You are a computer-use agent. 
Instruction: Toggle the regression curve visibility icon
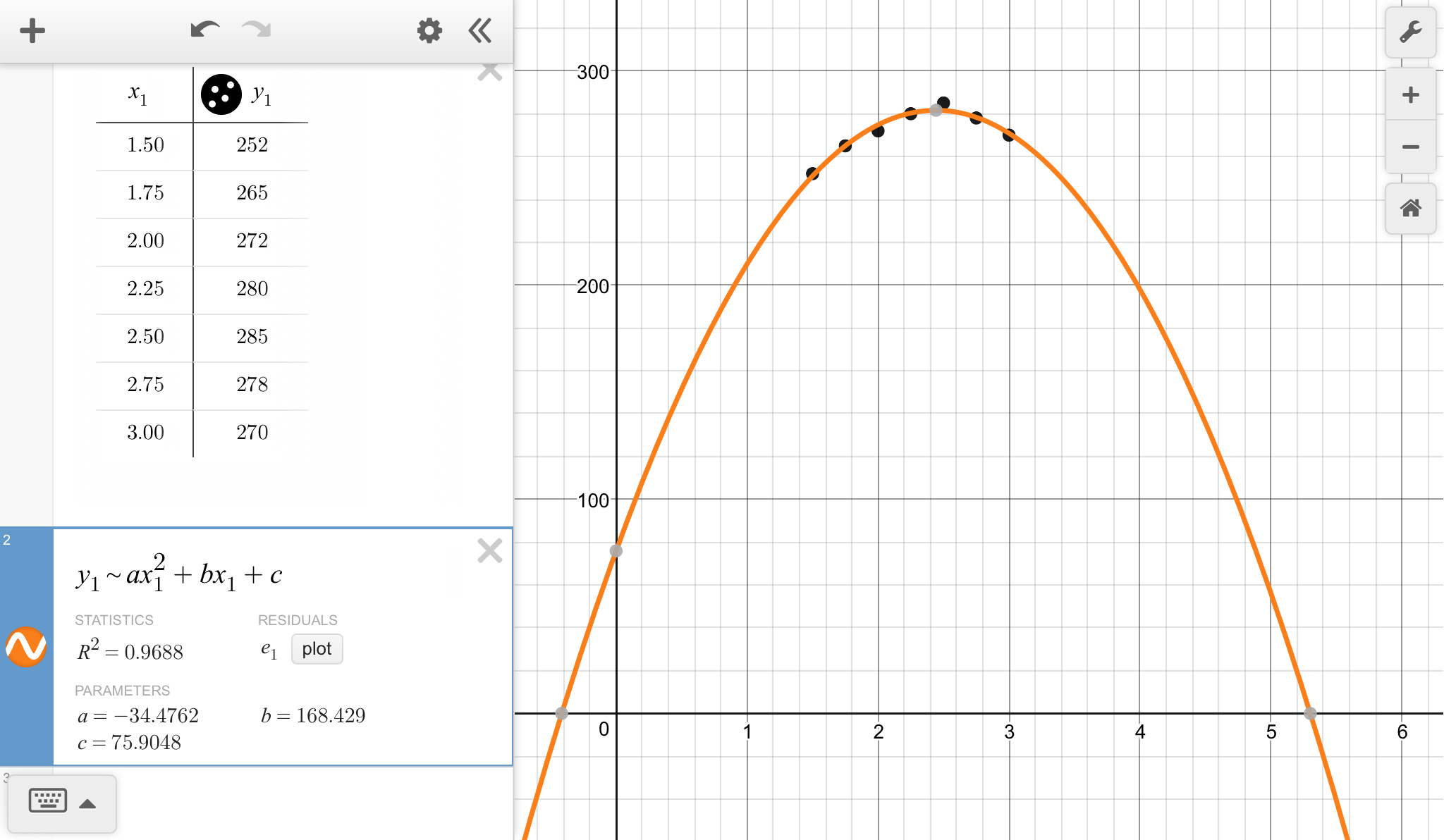tap(26, 646)
